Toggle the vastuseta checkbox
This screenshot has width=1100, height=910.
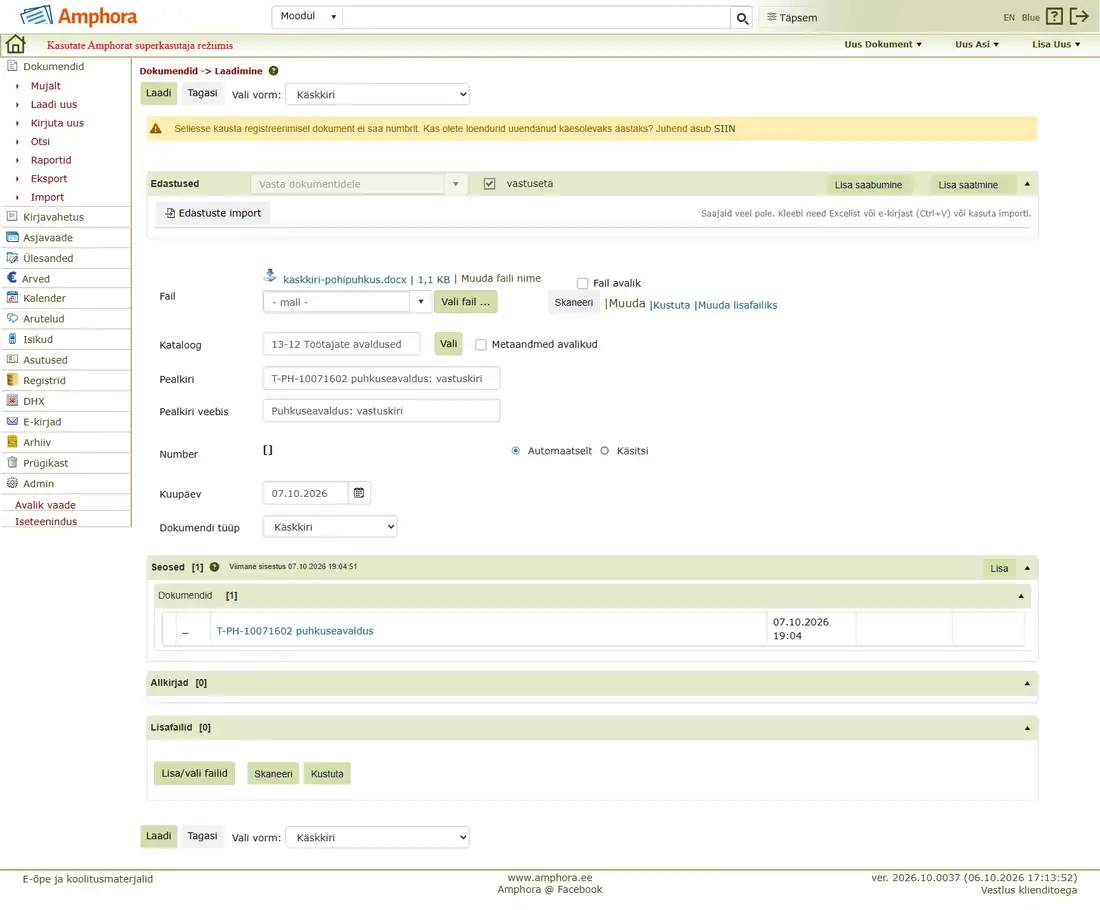tap(490, 184)
